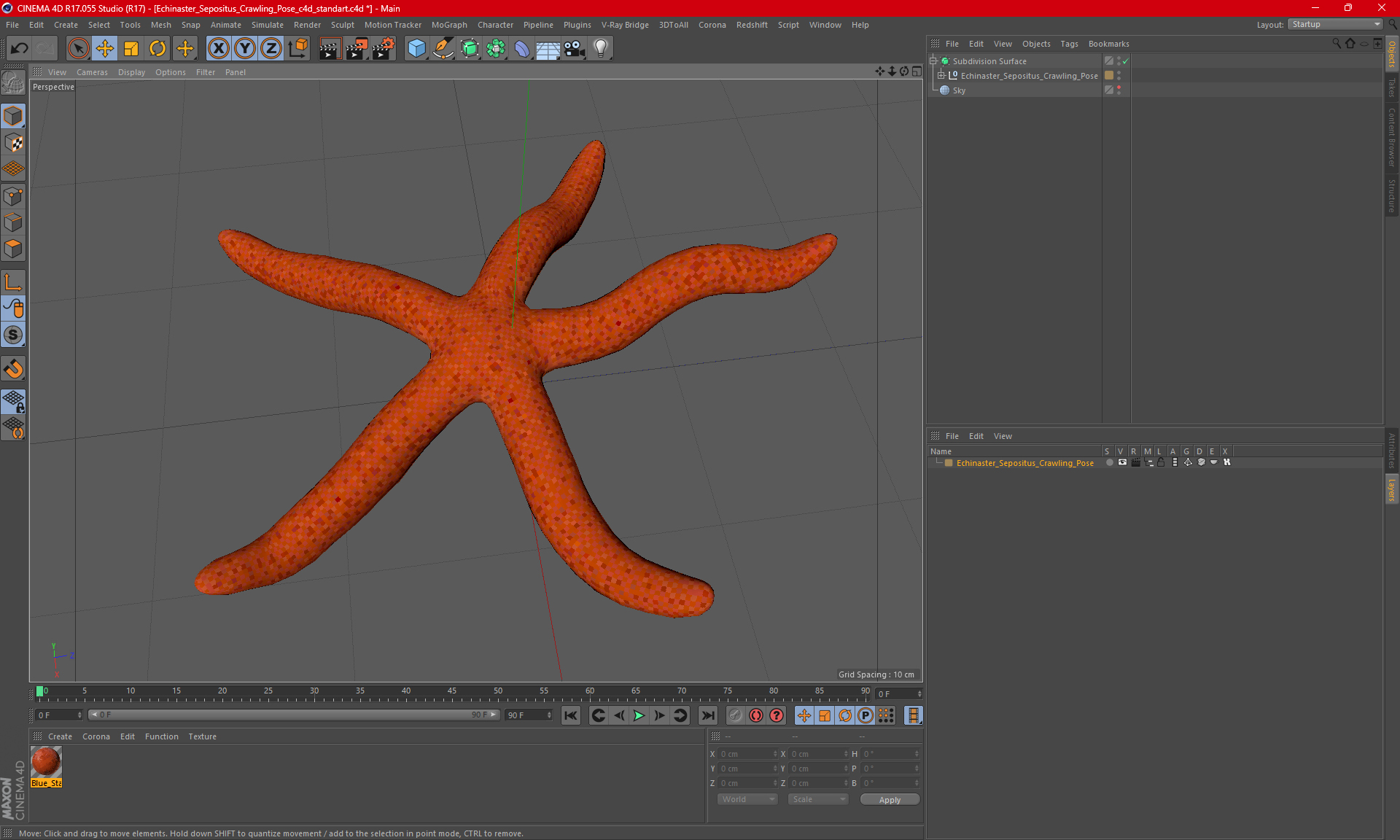Open the Texture tab in material panel

[201, 737]
